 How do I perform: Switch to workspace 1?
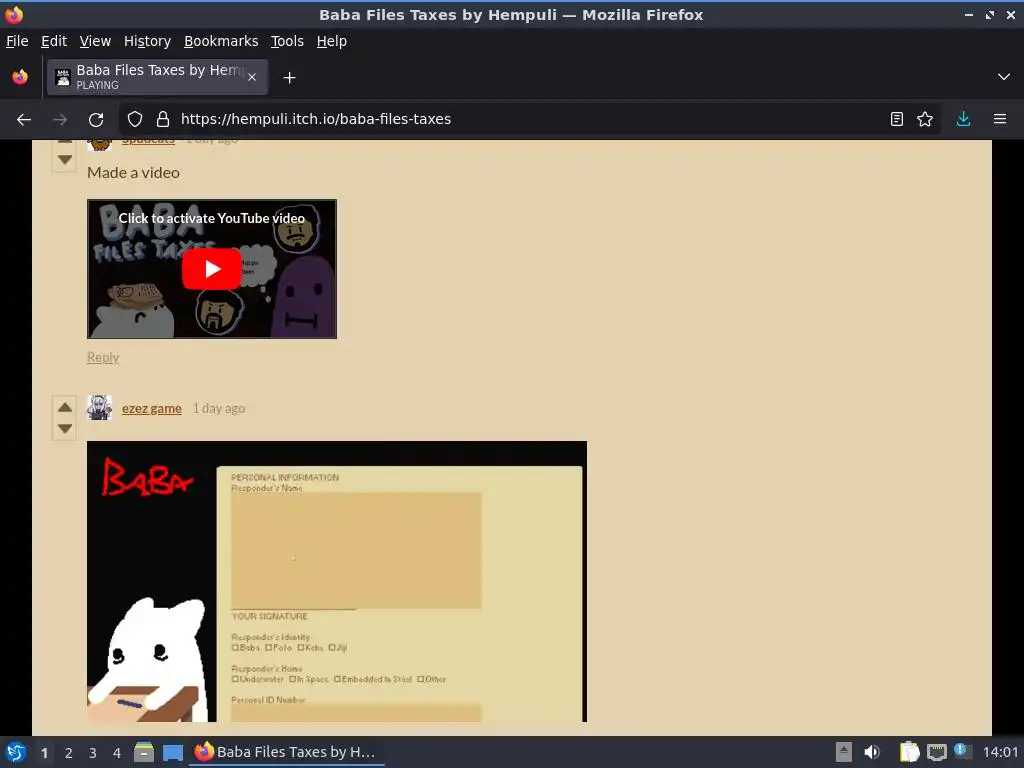pyautogui.click(x=44, y=753)
